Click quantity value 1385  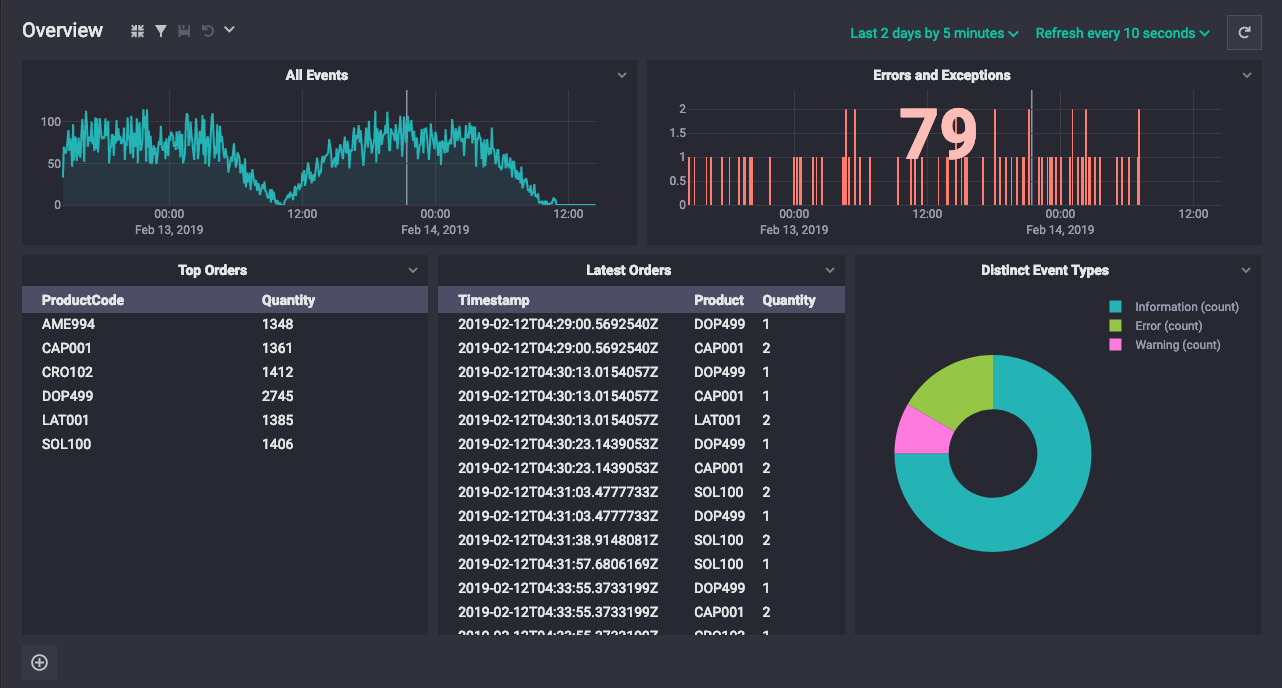[278, 420]
